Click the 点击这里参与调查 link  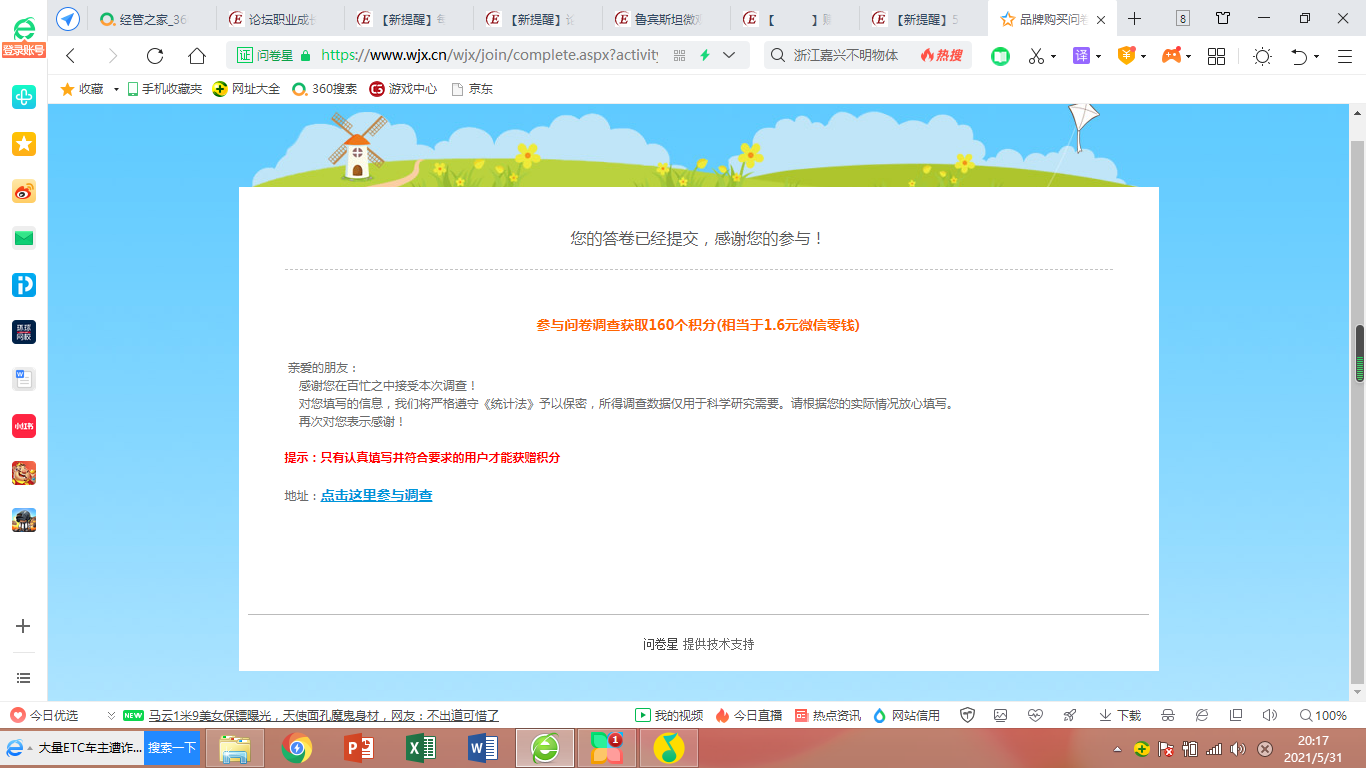[x=377, y=495]
